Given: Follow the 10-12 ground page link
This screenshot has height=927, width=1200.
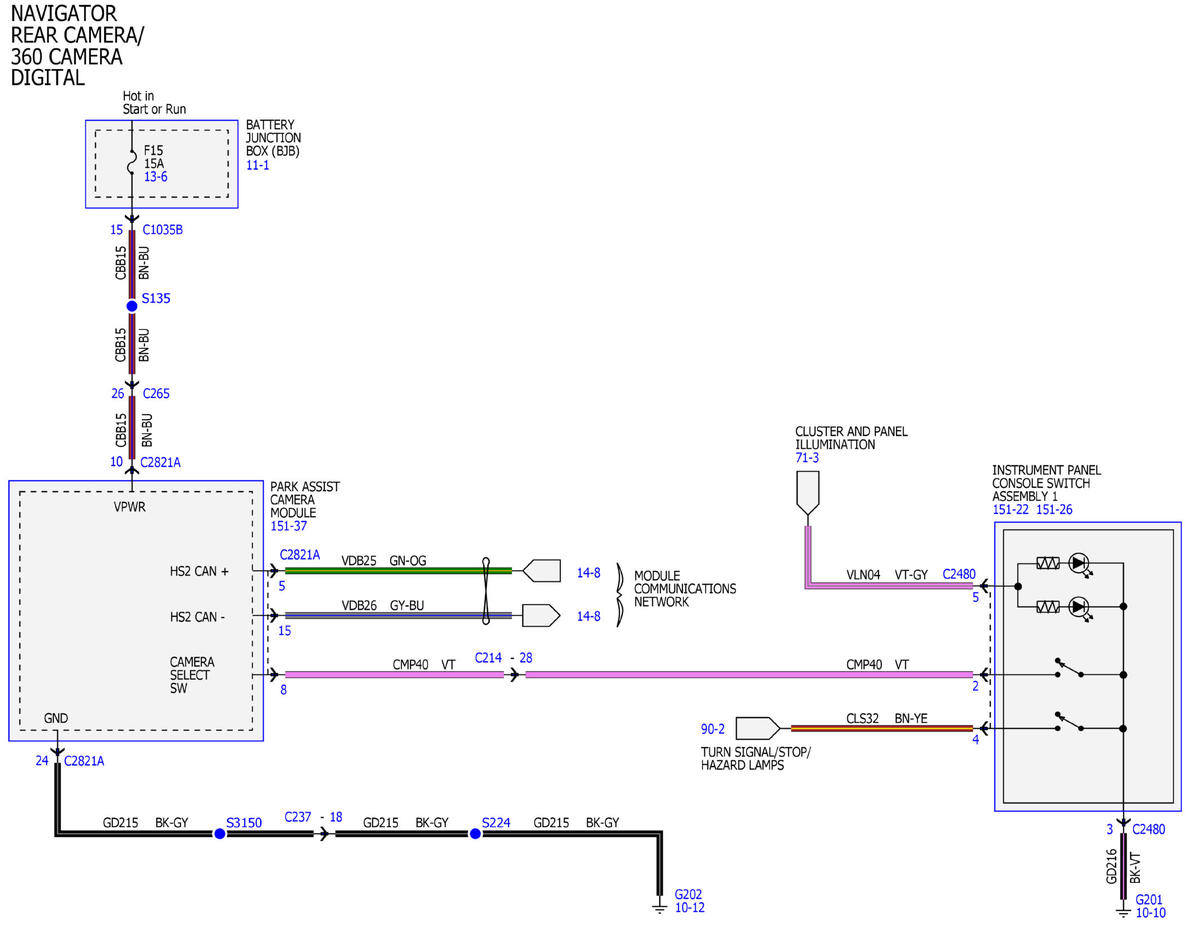Looking at the screenshot, I should (690, 908).
